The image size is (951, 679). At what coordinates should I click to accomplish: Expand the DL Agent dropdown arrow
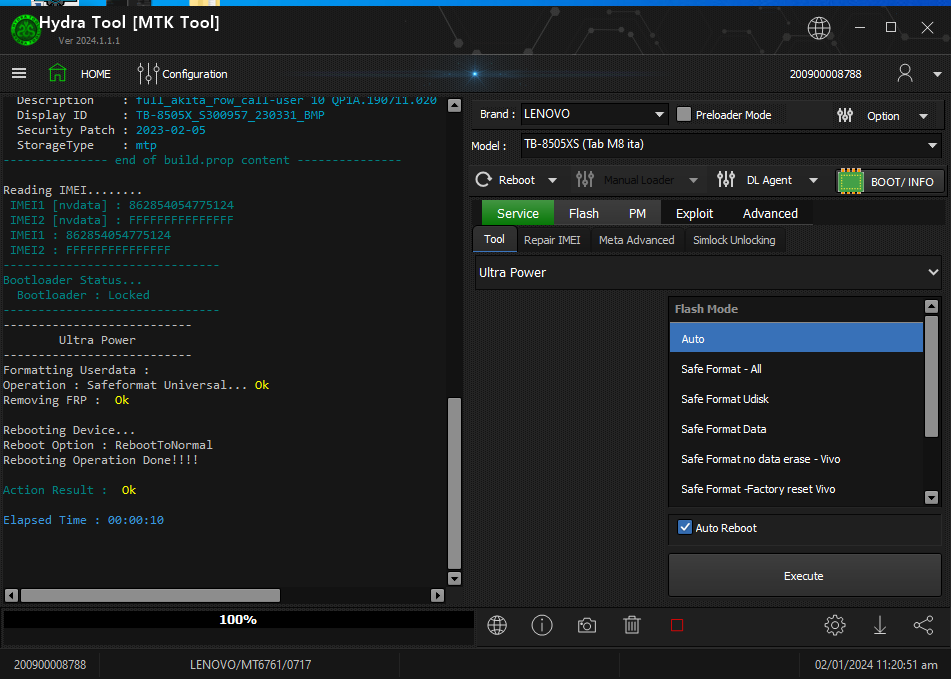(x=813, y=180)
